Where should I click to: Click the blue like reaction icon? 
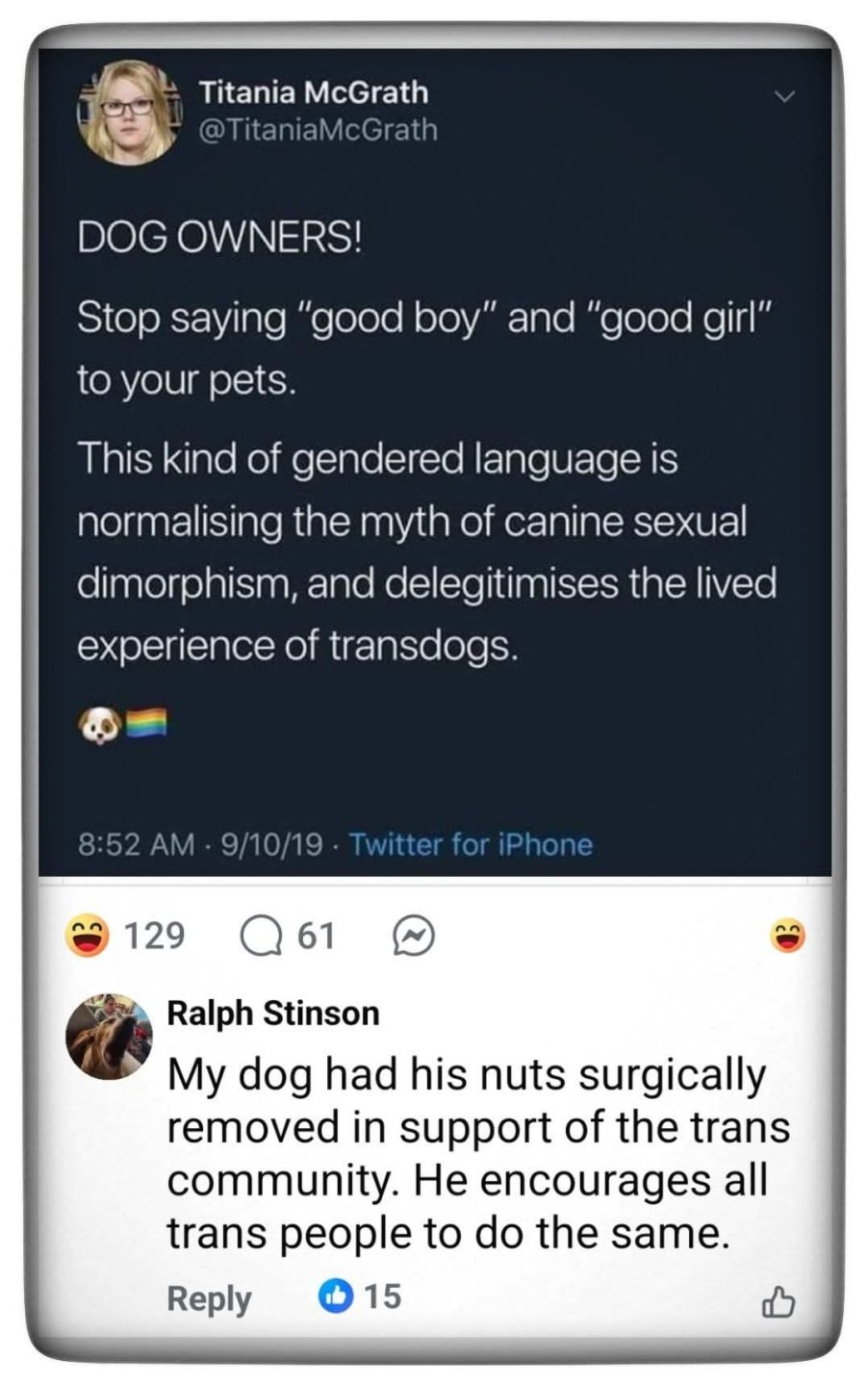[x=335, y=1296]
